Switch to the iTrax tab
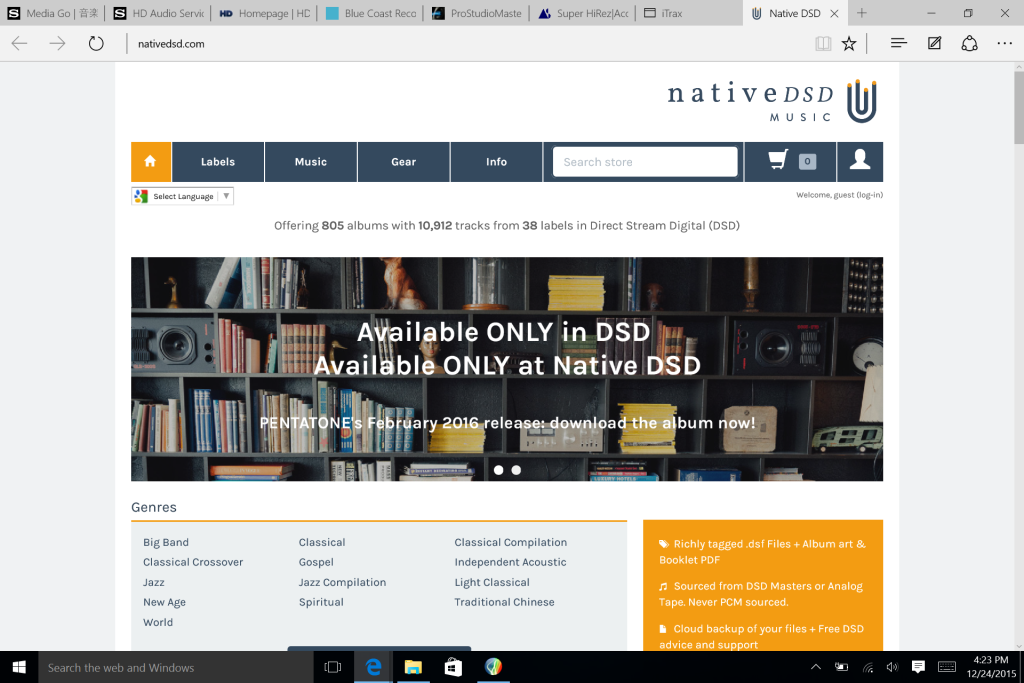 coord(689,13)
